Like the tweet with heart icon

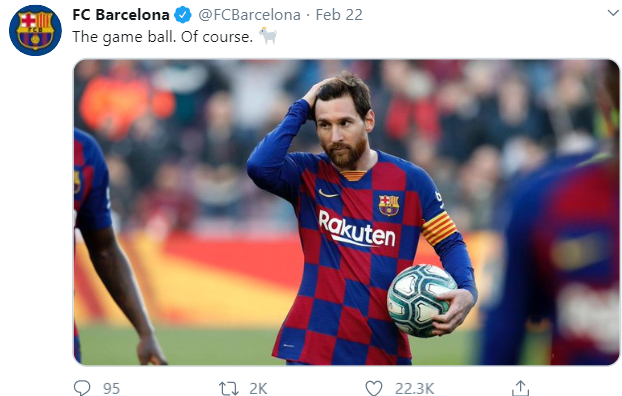(x=374, y=388)
